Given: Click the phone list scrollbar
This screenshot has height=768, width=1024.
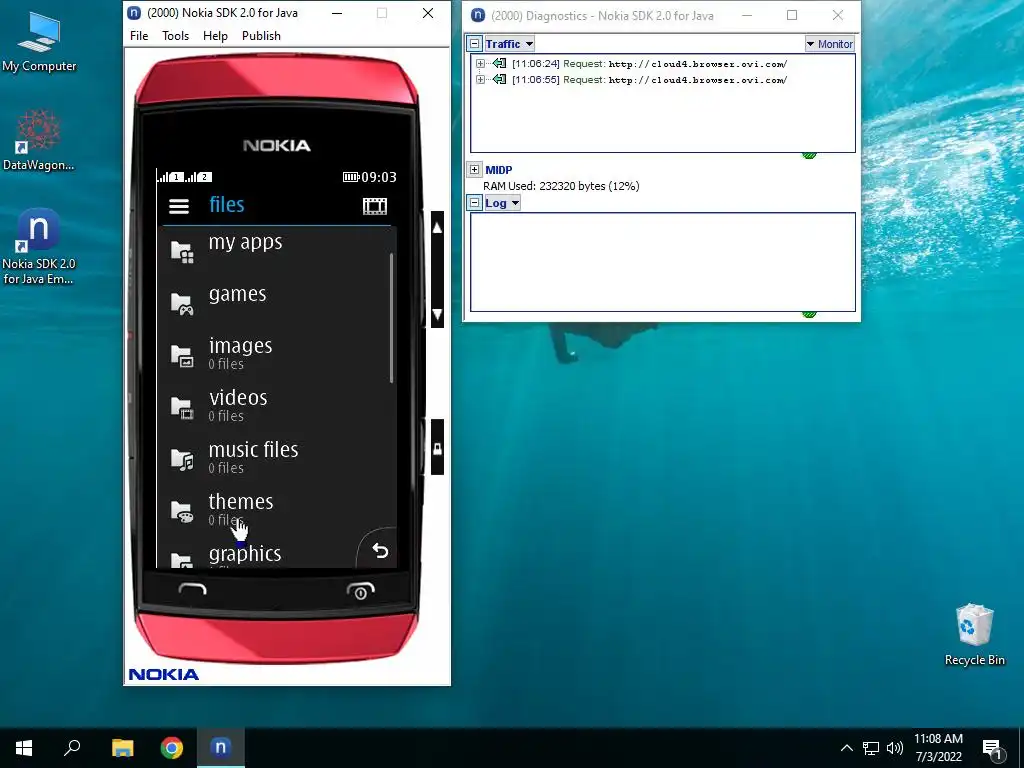Looking at the screenshot, I should [391, 318].
